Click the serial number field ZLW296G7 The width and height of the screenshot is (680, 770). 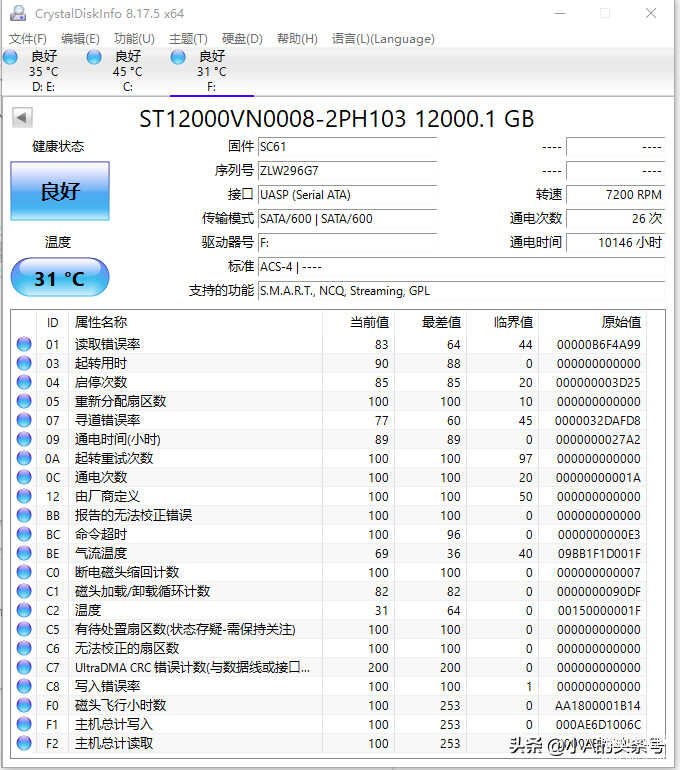click(346, 171)
